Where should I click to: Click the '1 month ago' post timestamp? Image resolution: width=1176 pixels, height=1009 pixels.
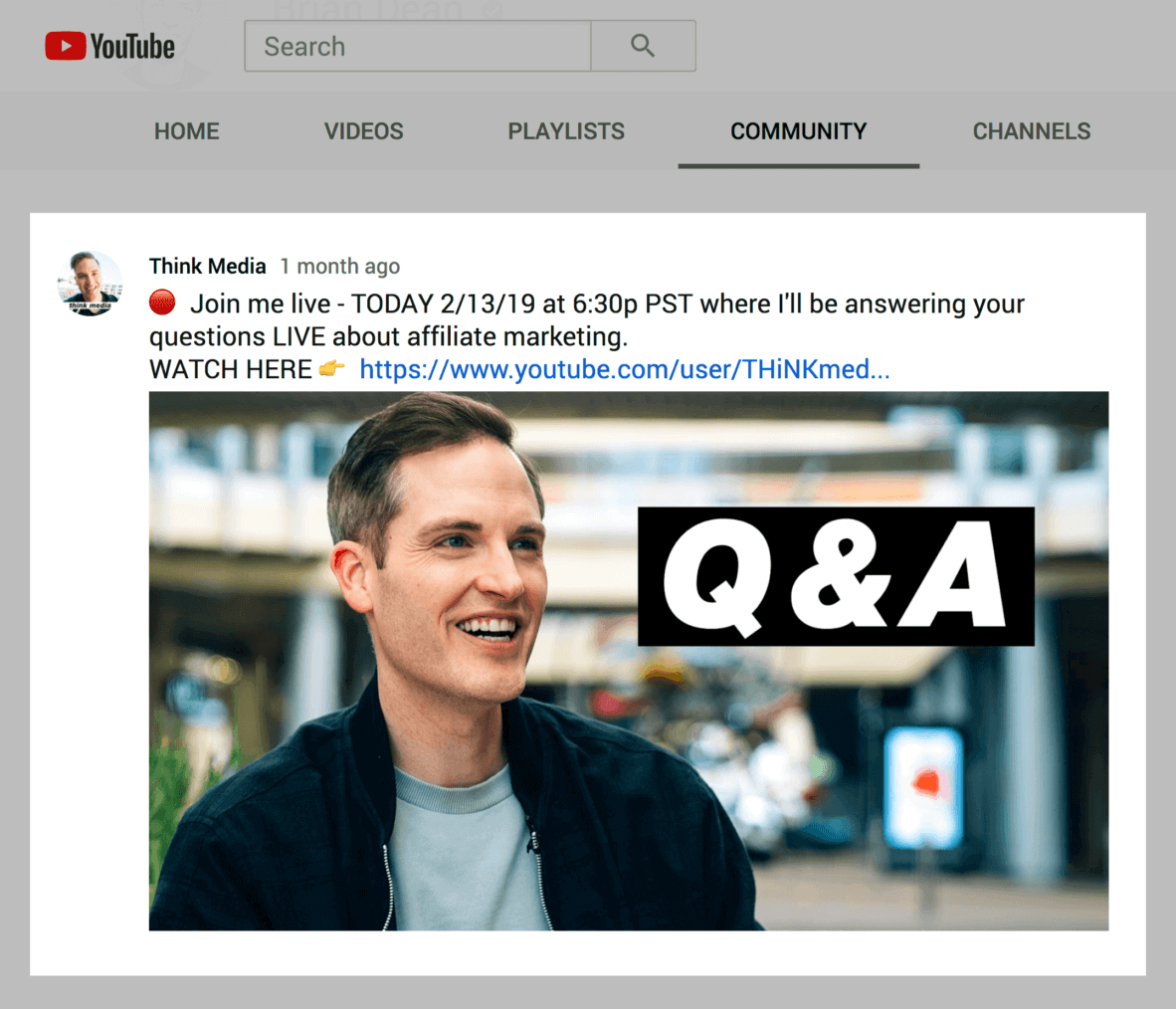pos(340,266)
